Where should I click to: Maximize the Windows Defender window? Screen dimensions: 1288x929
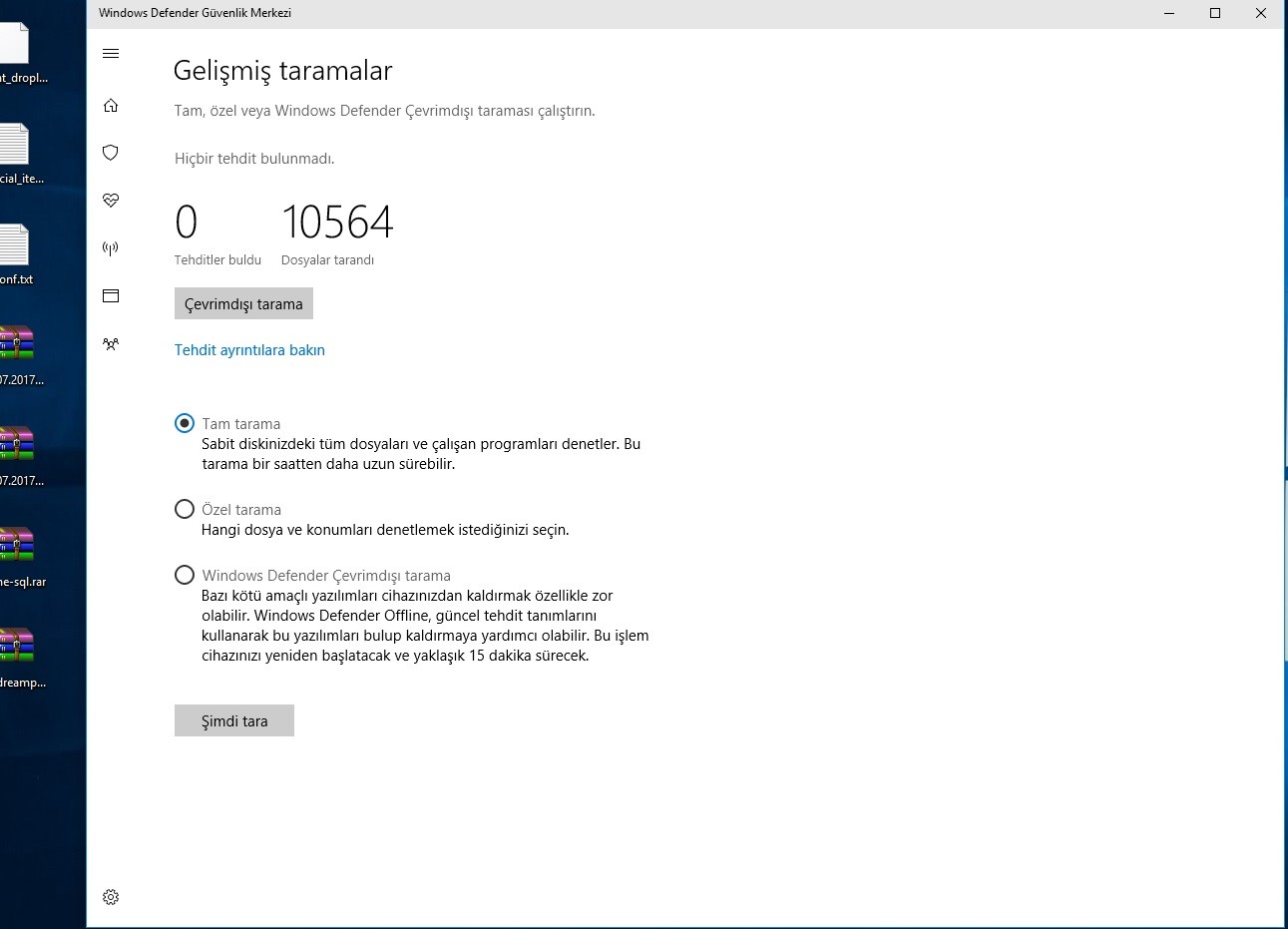click(1215, 14)
